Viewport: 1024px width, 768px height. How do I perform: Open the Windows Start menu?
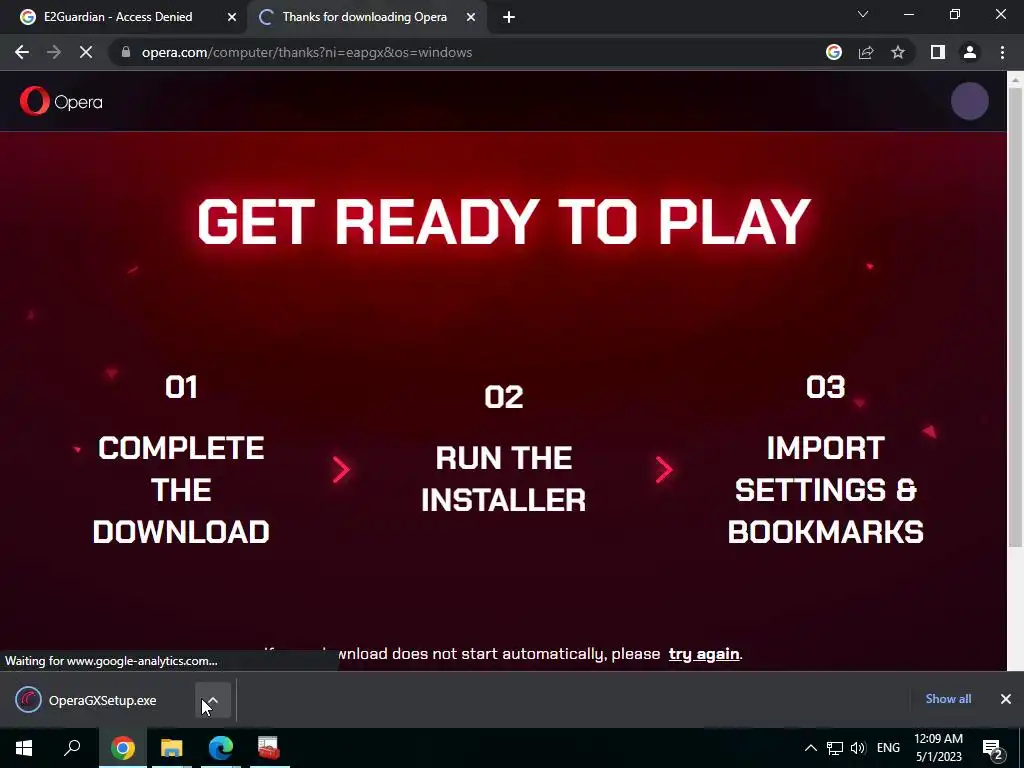[24, 748]
